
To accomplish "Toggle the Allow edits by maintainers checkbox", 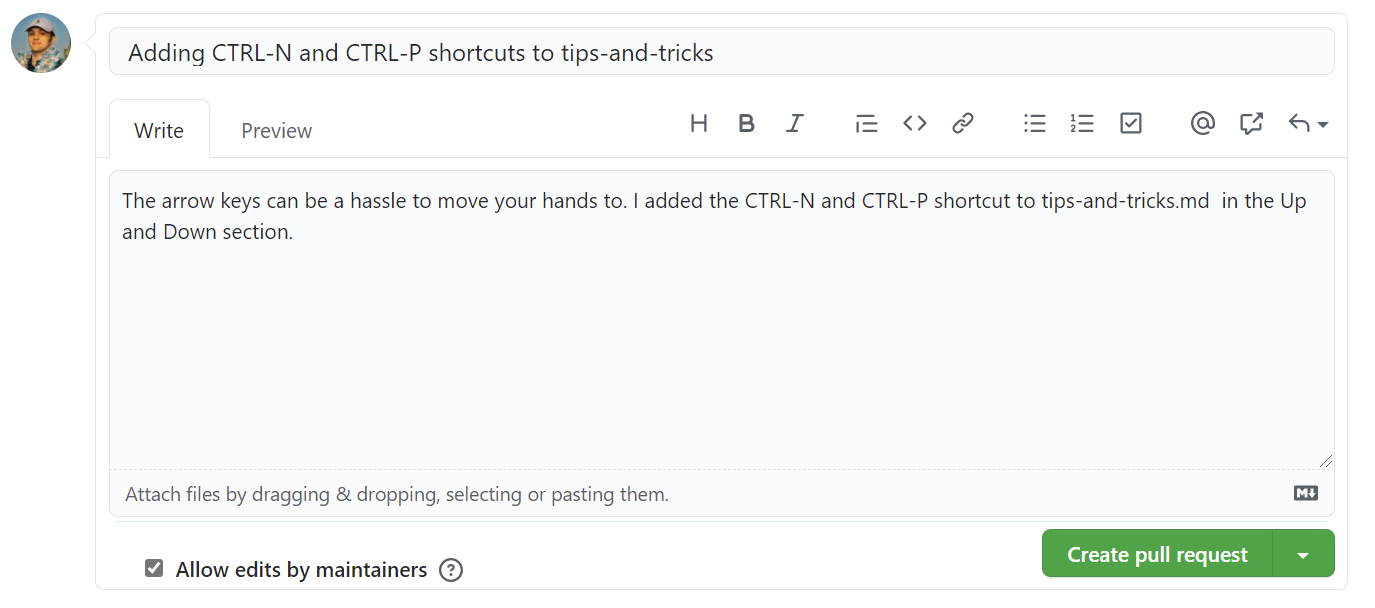I will tap(154, 569).
